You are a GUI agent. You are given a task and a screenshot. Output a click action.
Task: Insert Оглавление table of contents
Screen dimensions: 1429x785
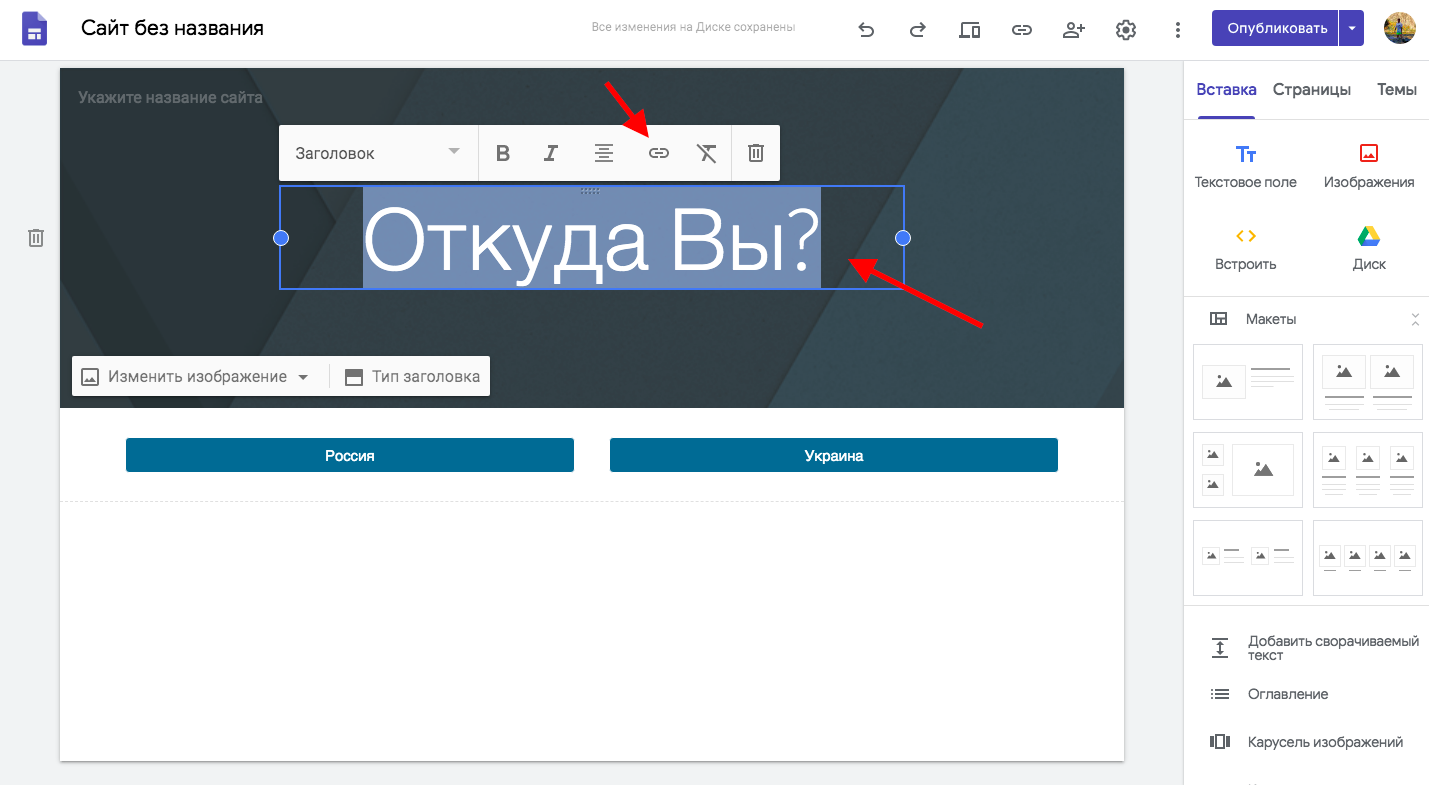(x=1270, y=694)
